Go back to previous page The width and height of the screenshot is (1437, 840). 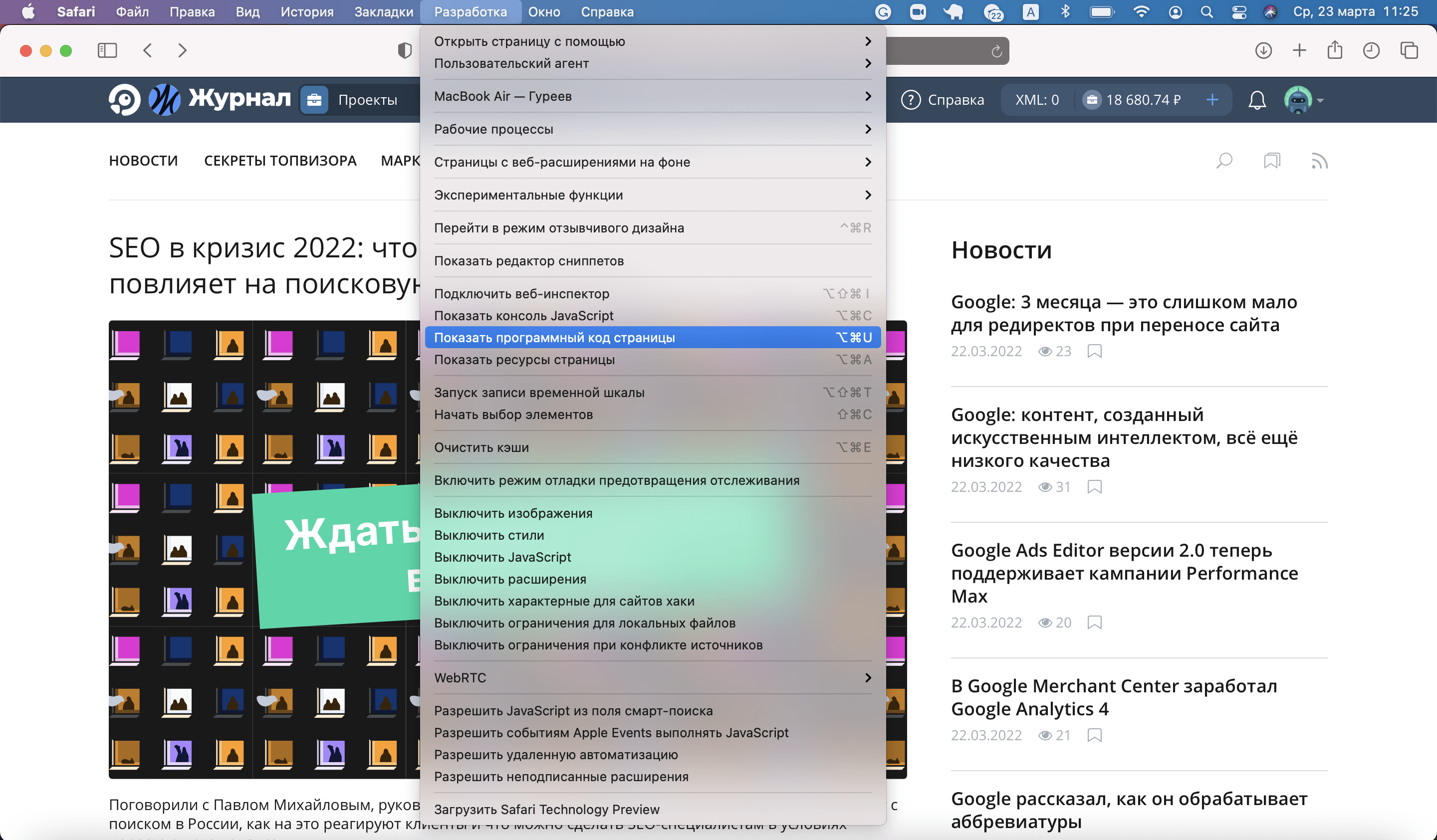coord(148,51)
